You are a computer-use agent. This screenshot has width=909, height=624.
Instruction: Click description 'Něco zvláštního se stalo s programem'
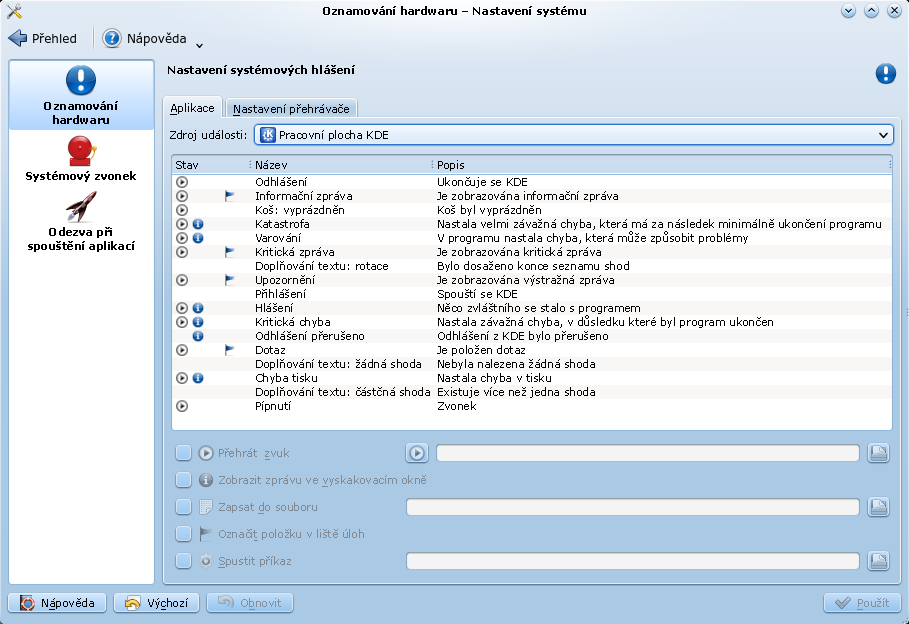click(539, 308)
